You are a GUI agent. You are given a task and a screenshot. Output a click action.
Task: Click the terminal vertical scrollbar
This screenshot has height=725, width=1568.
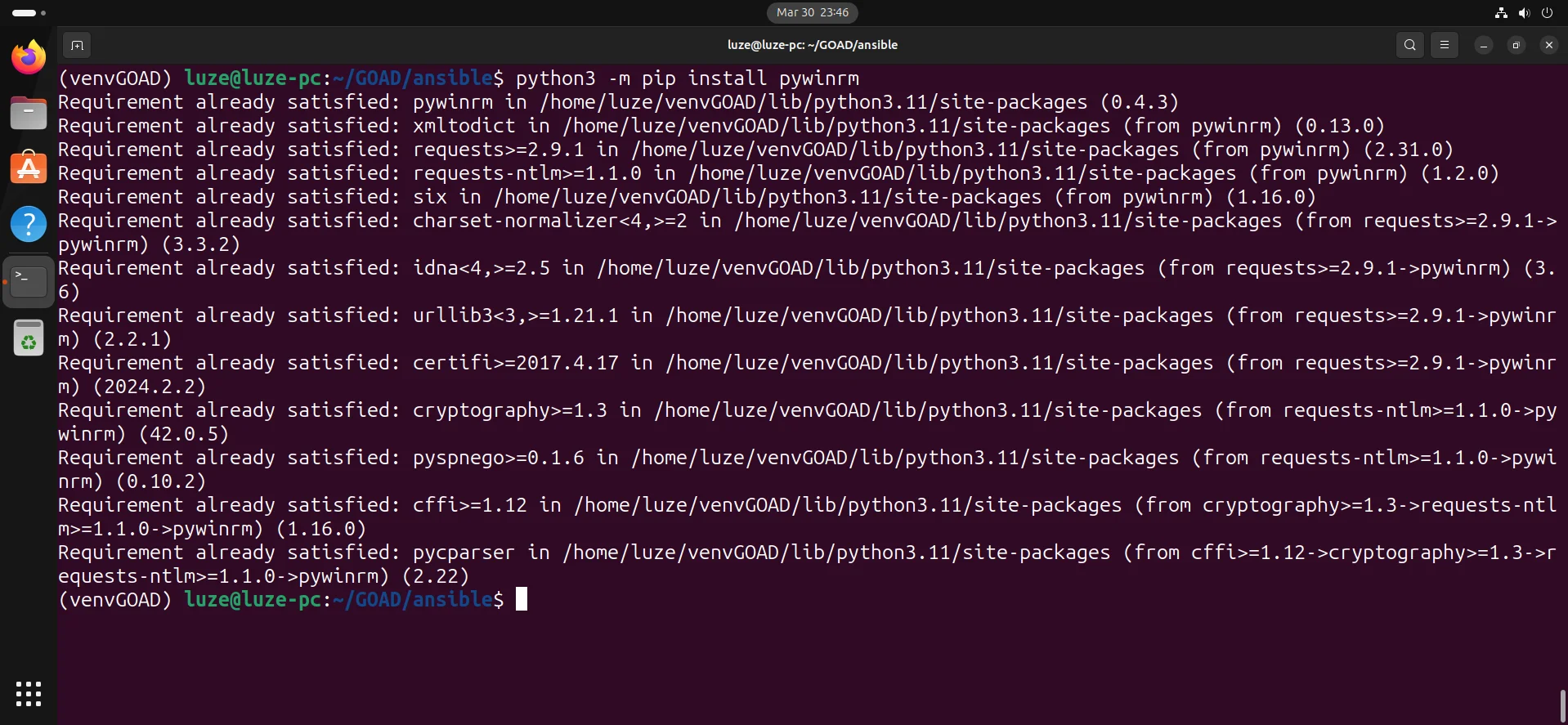(1562, 705)
